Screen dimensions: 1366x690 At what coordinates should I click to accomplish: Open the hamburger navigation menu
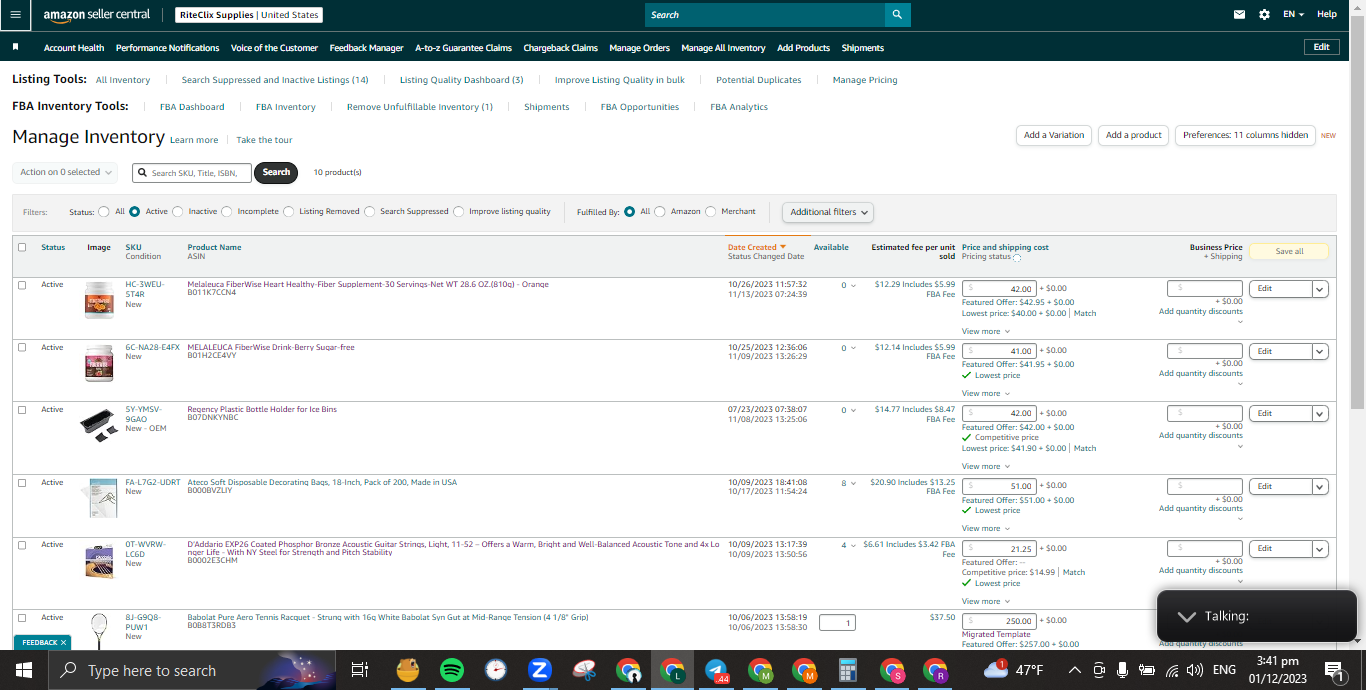[17, 14]
